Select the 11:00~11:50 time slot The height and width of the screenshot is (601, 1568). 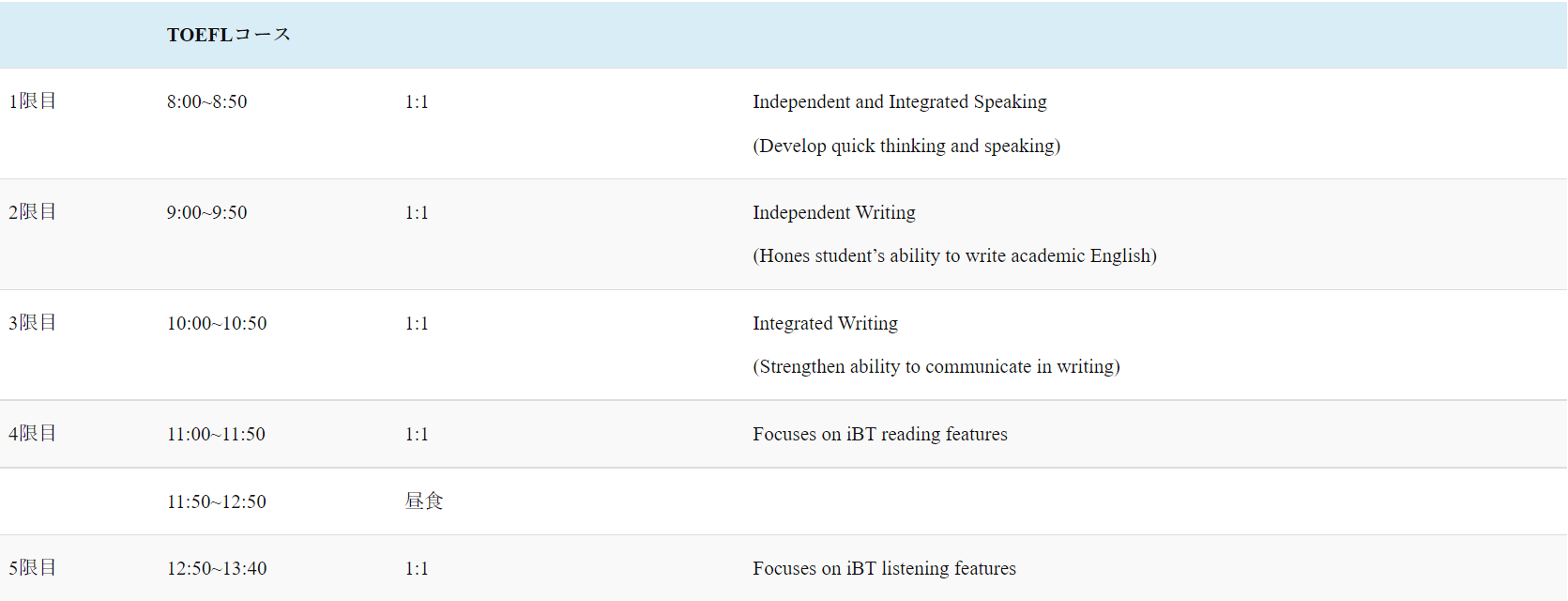[216, 434]
